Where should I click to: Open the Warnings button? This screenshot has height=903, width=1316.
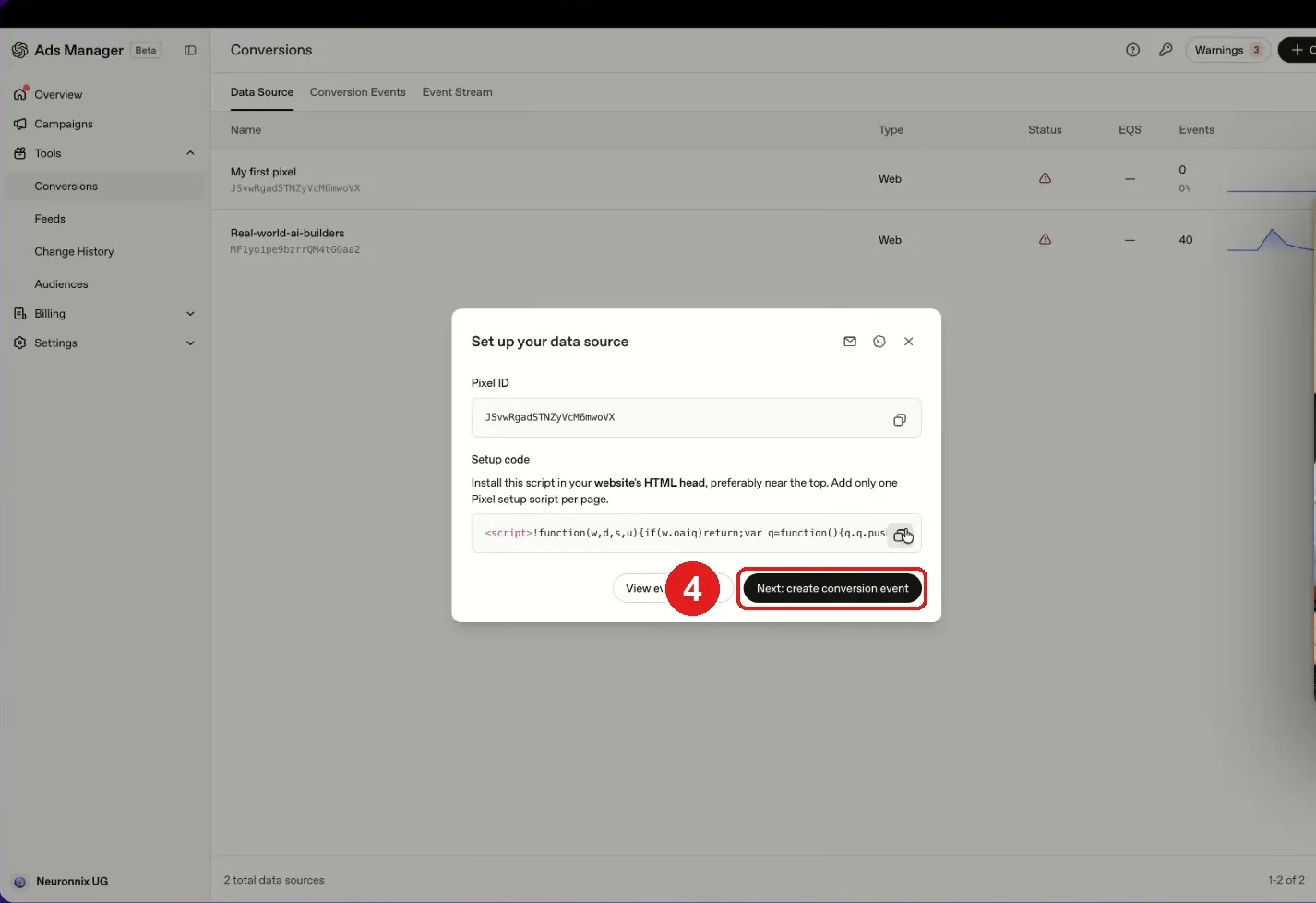pyautogui.click(x=1227, y=50)
